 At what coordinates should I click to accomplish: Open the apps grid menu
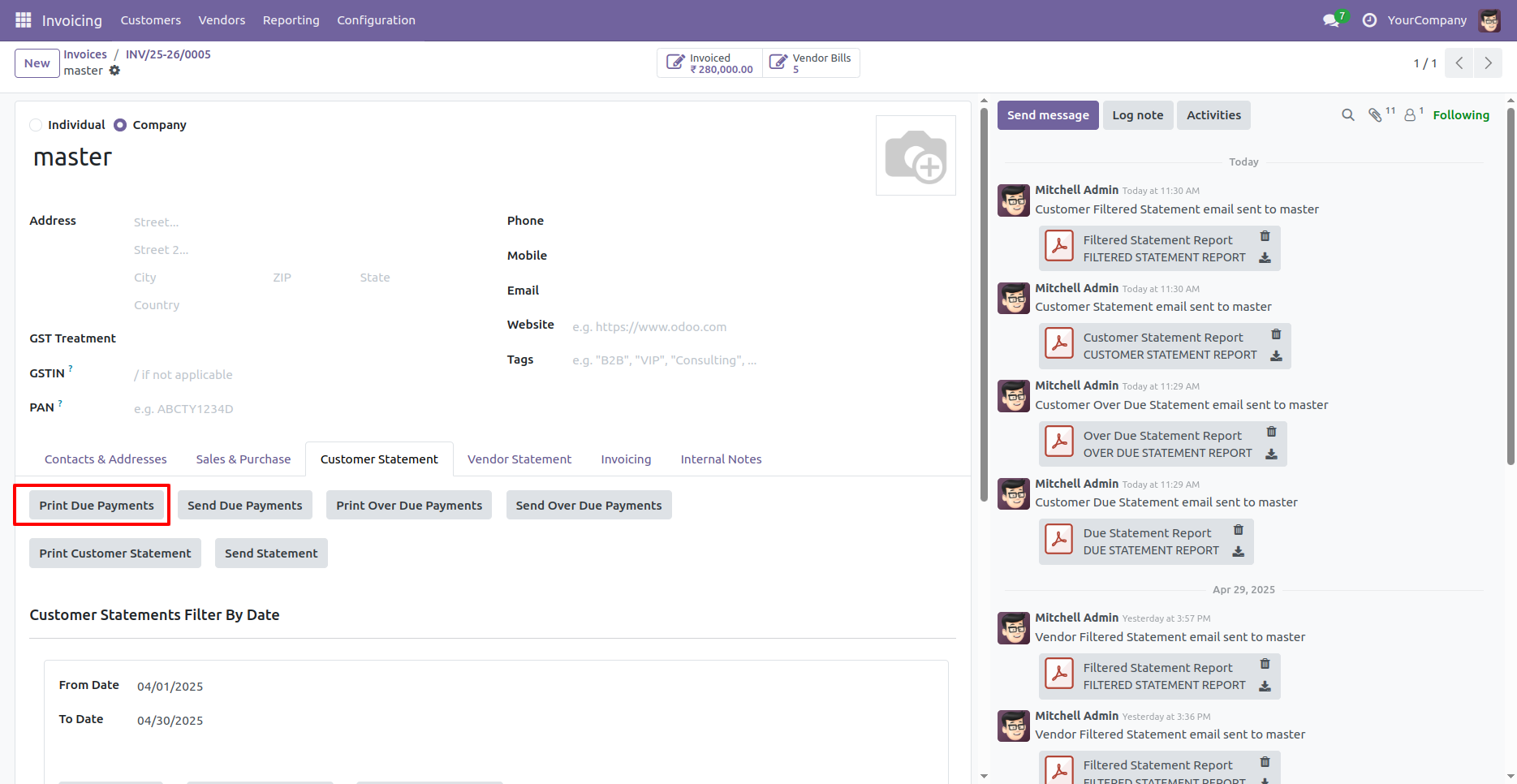[x=23, y=19]
